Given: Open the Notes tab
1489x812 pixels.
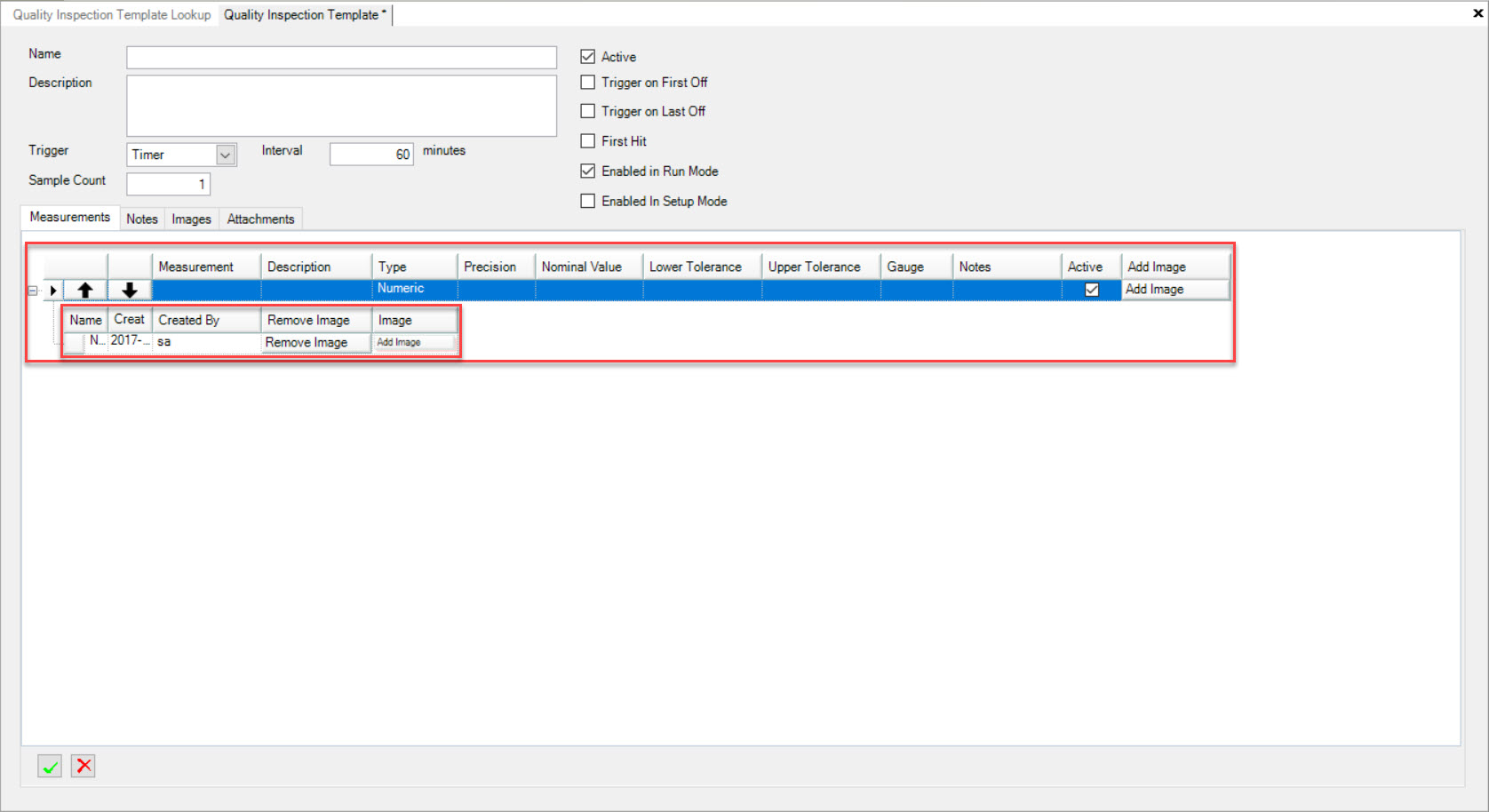Looking at the screenshot, I should tap(142, 219).
